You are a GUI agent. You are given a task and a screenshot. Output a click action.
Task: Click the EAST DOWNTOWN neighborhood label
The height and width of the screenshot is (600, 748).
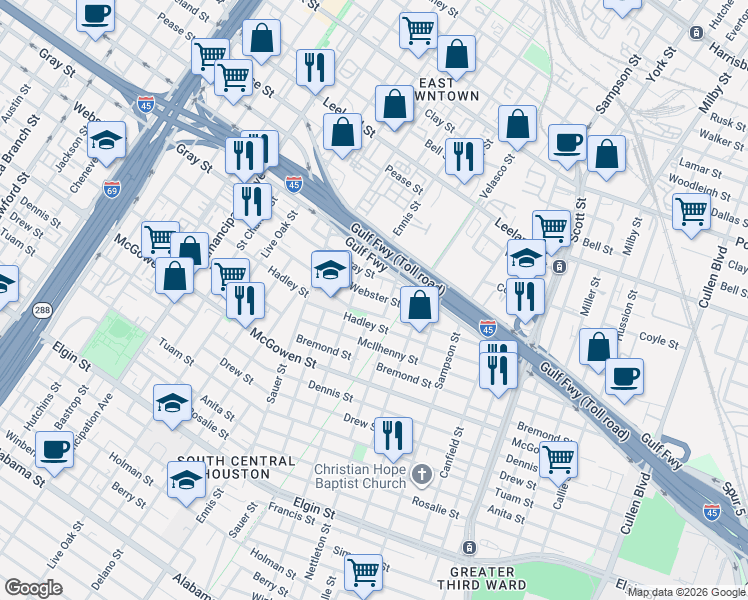coord(446,89)
